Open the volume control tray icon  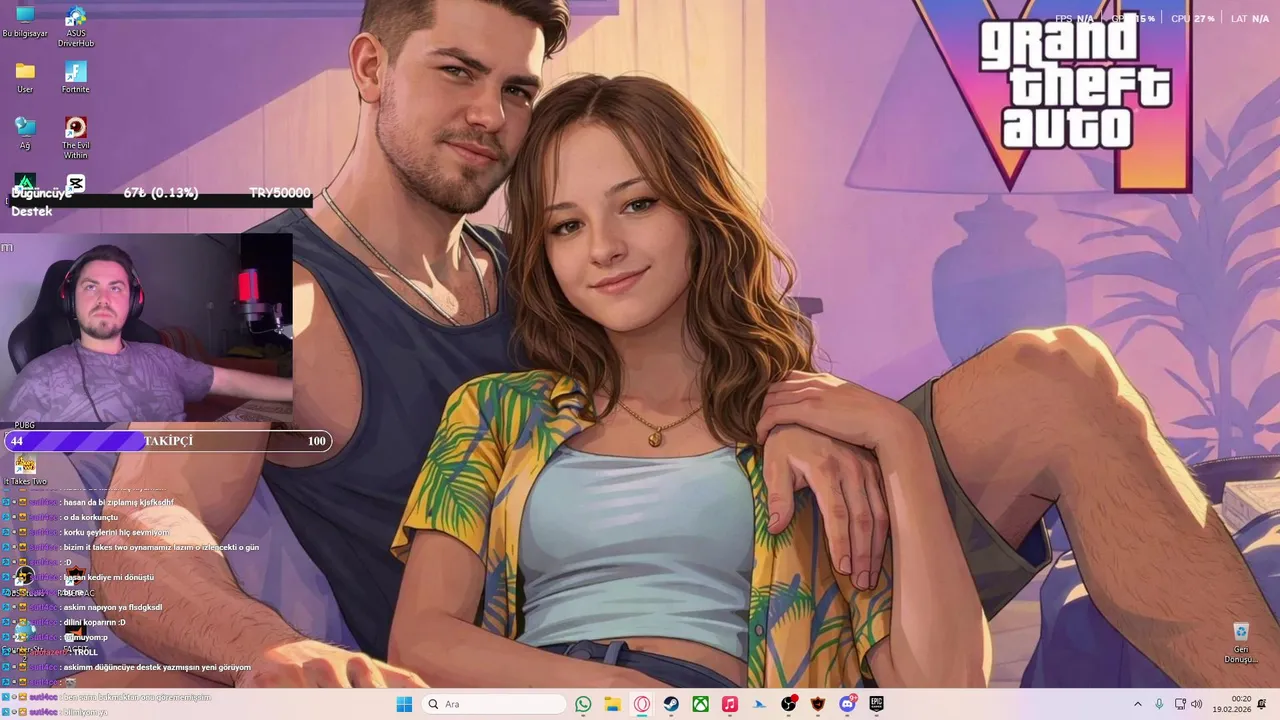pos(1197,704)
